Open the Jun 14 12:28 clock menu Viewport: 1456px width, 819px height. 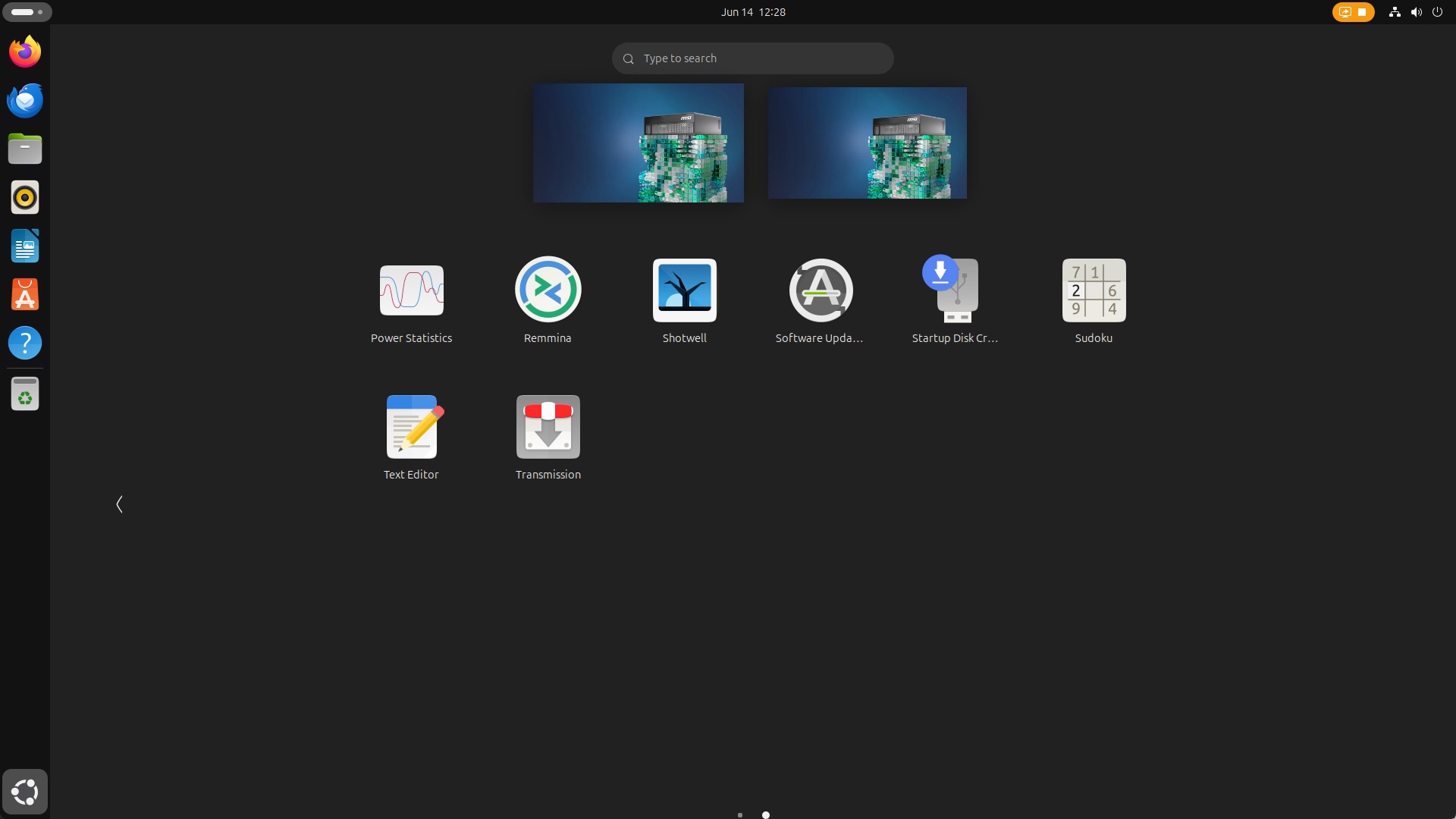753,12
